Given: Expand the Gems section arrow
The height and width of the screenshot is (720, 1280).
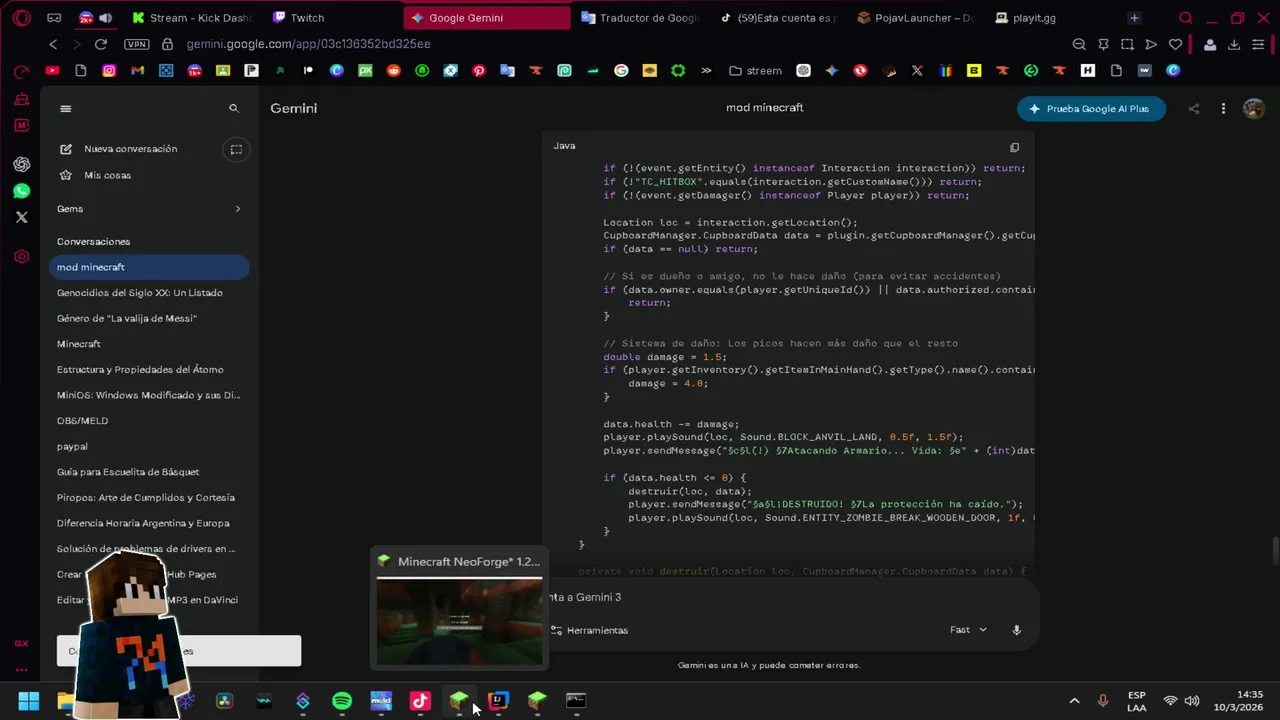Looking at the screenshot, I should tap(238, 209).
